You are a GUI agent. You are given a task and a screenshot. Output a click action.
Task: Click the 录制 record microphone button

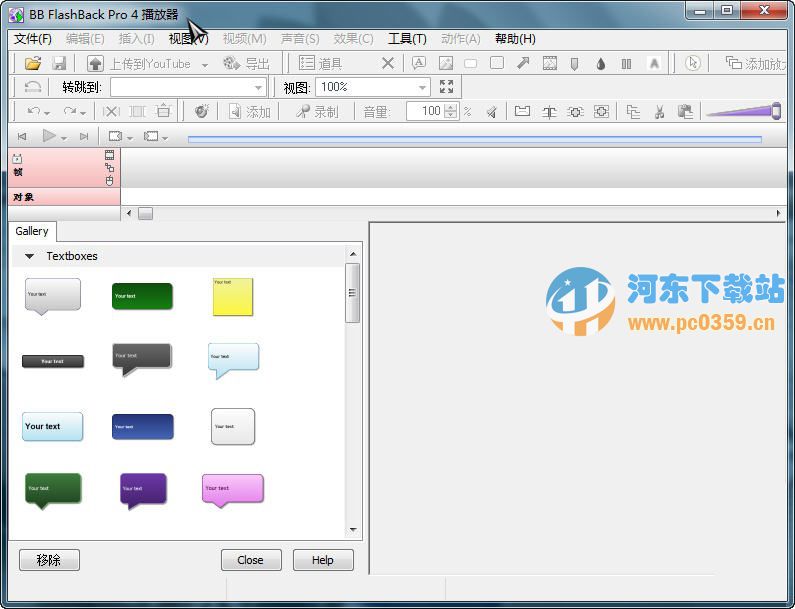[x=317, y=112]
